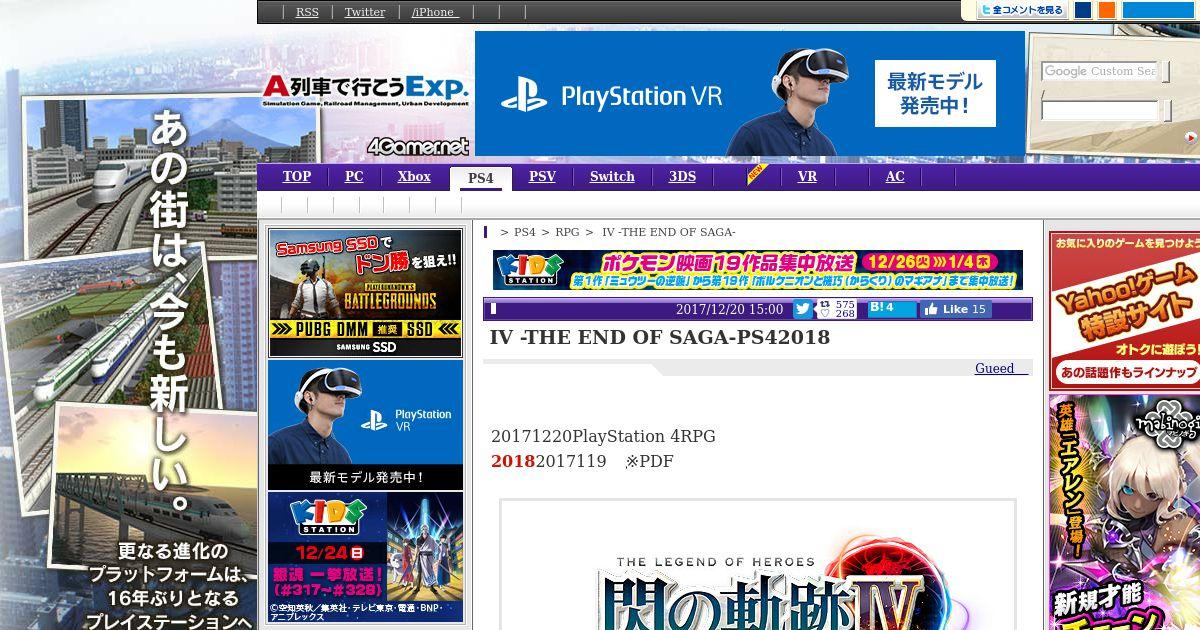This screenshot has height=630, width=1200.
Task: Click the second blank search input field
Action: coord(1099,110)
